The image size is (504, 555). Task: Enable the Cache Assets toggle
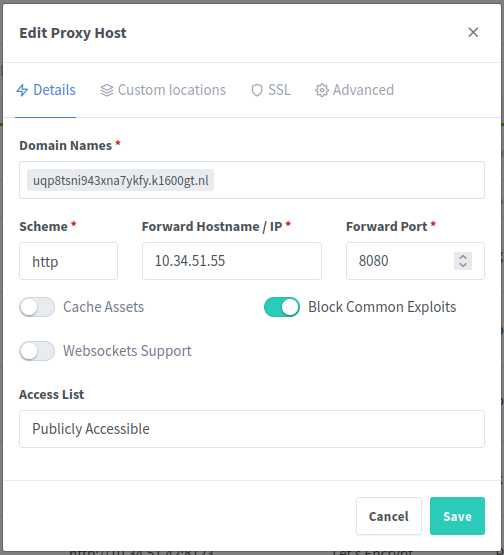[37, 307]
